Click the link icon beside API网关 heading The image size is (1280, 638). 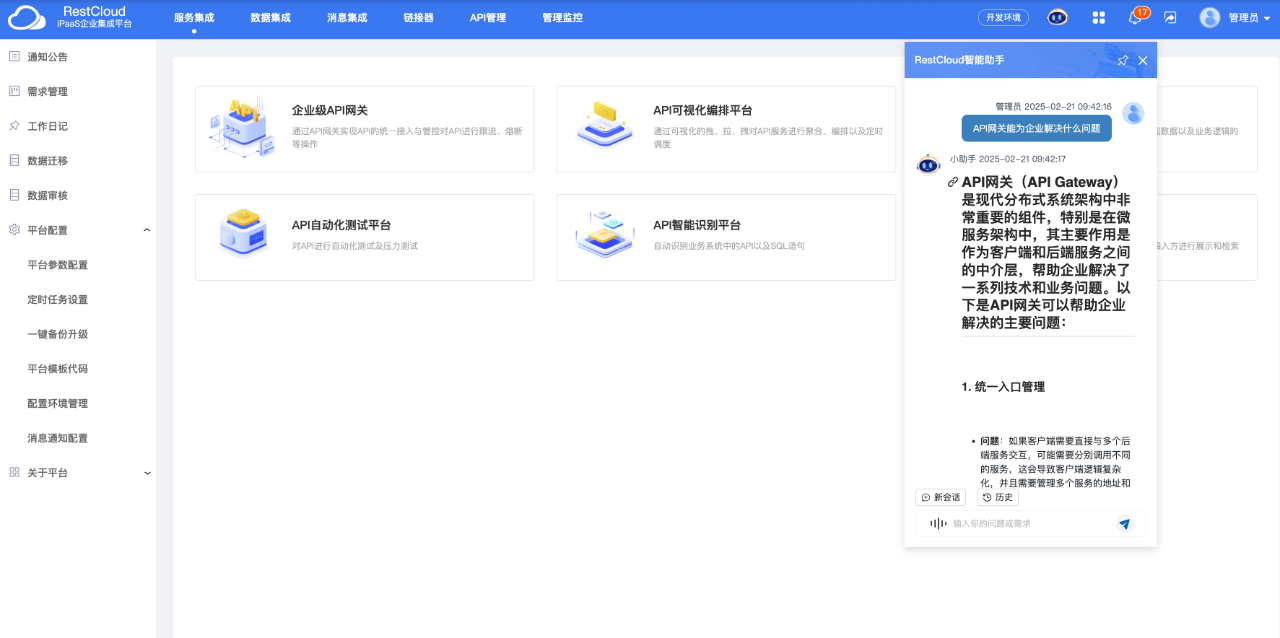tap(953, 182)
